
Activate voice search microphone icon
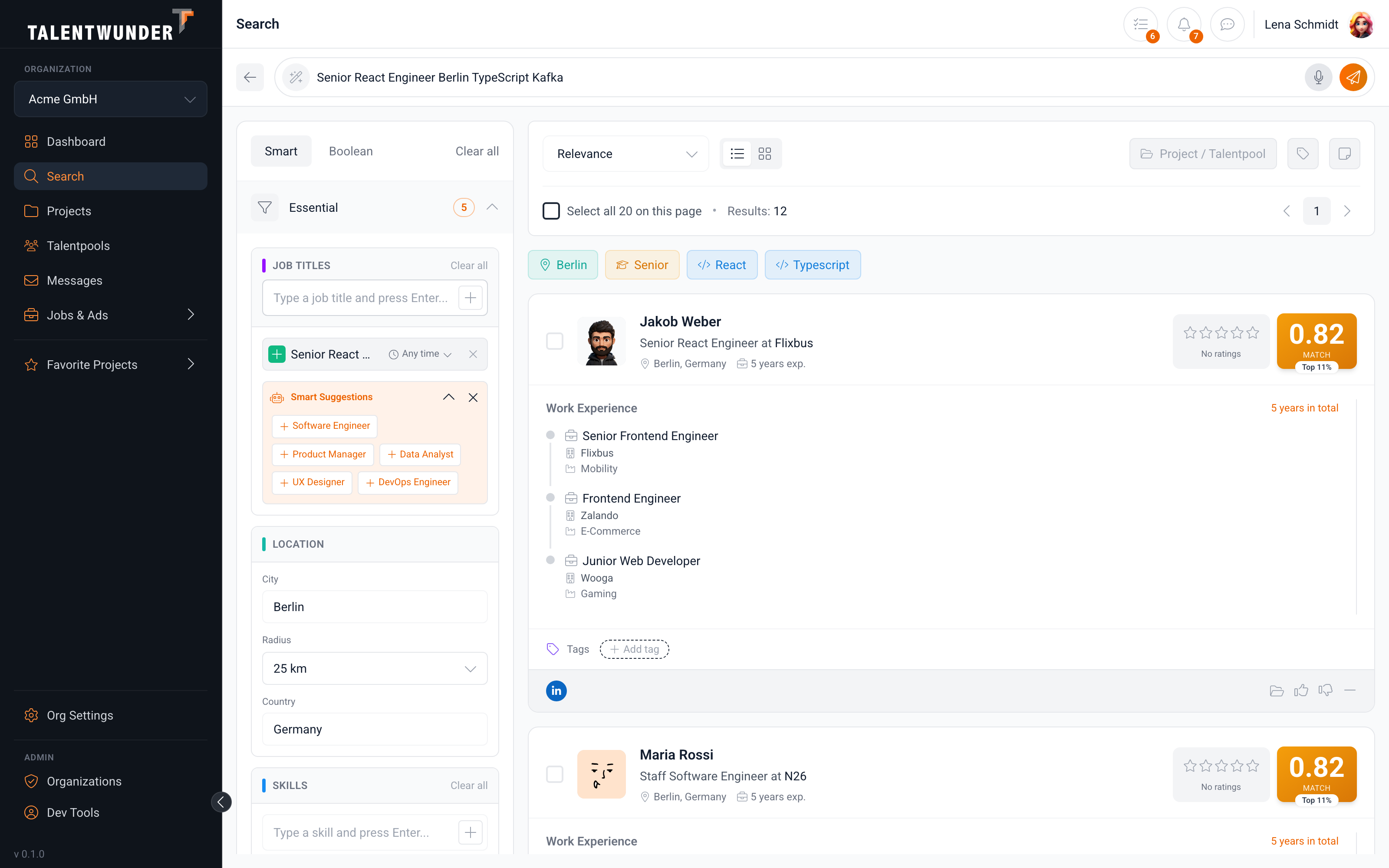coord(1318,78)
